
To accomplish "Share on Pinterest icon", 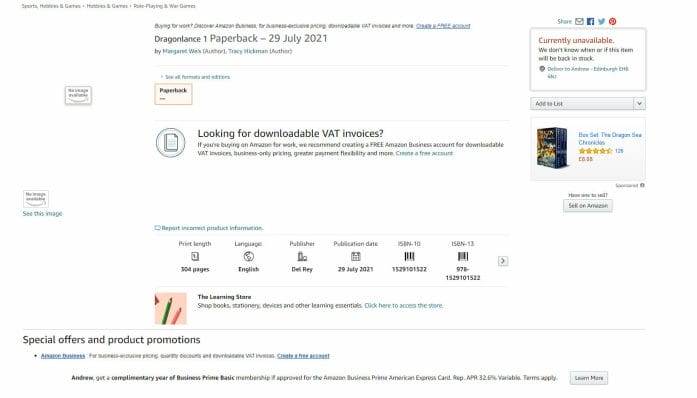I will pyautogui.click(x=613, y=21).
